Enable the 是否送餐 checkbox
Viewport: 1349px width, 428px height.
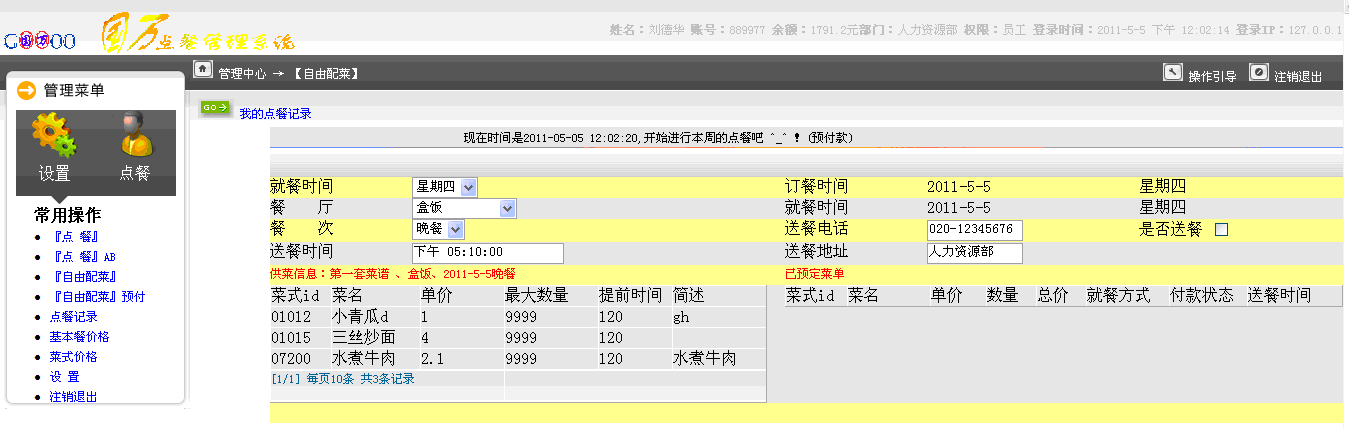point(1221,230)
